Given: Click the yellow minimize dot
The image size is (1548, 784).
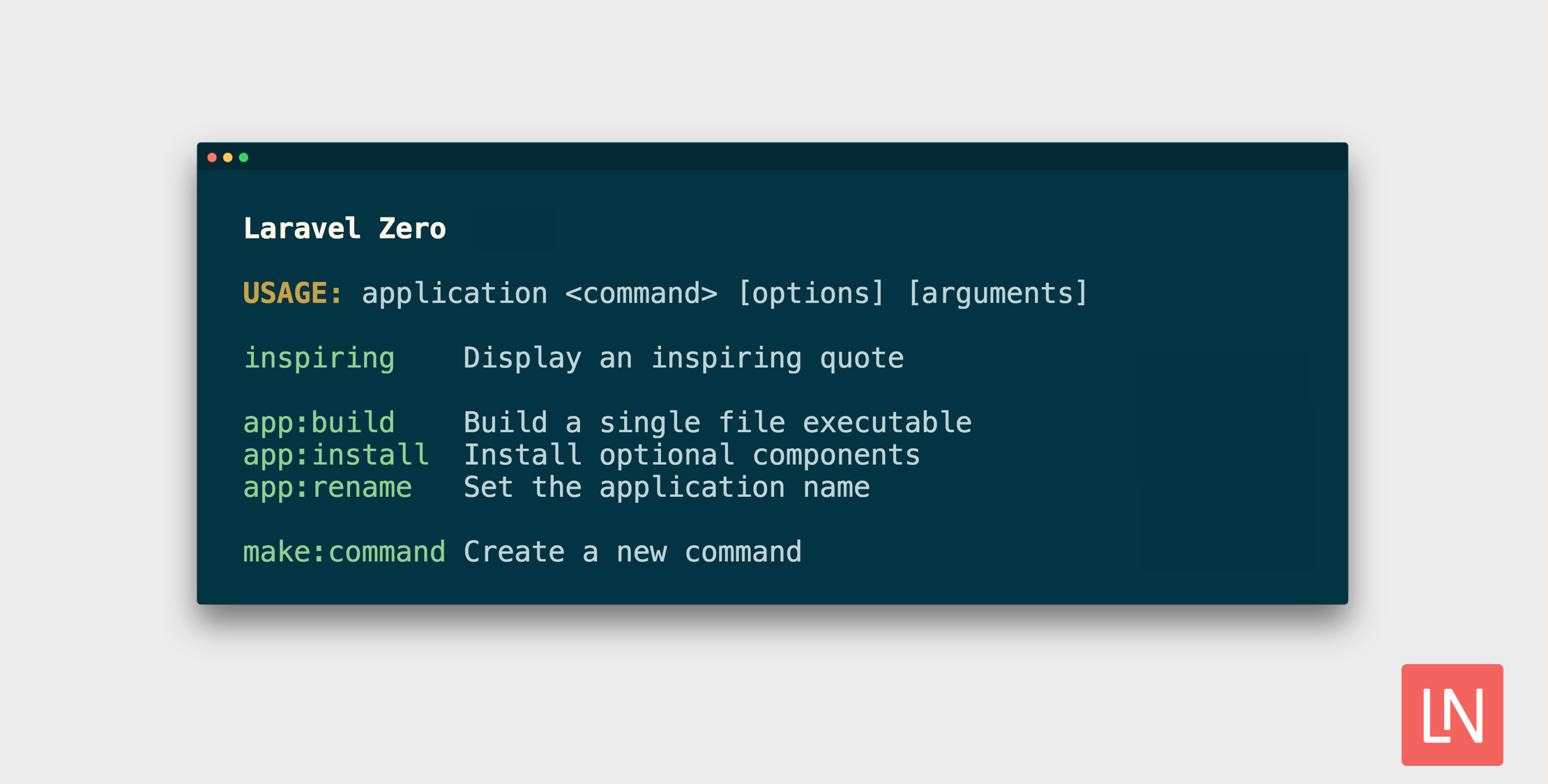Looking at the screenshot, I should pyautogui.click(x=228, y=157).
